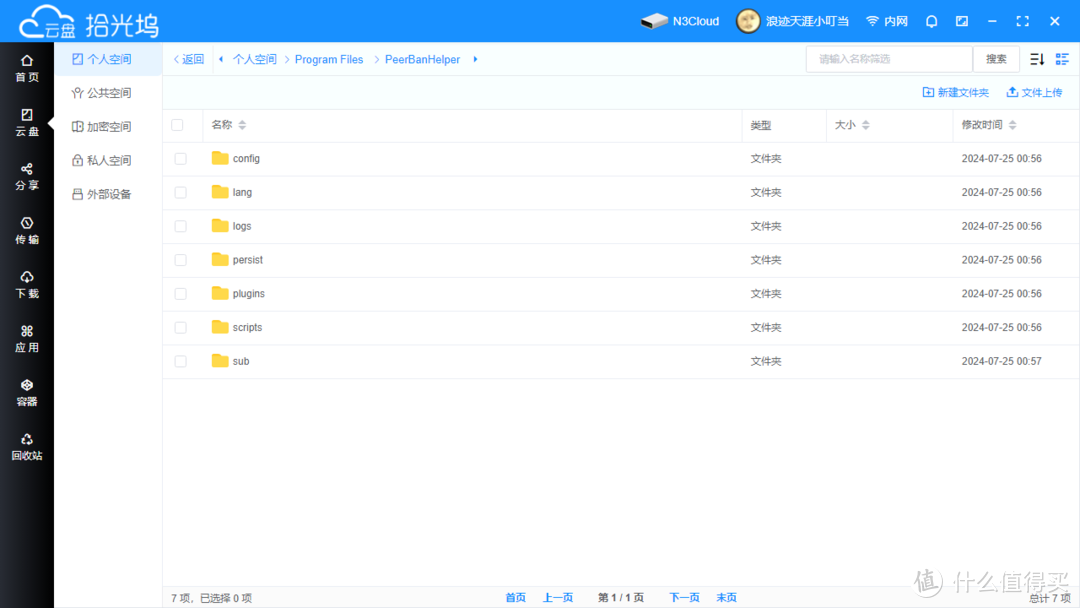
Task: Go to 首页 (Home) via sidebar icon
Action: click(x=27, y=67)
